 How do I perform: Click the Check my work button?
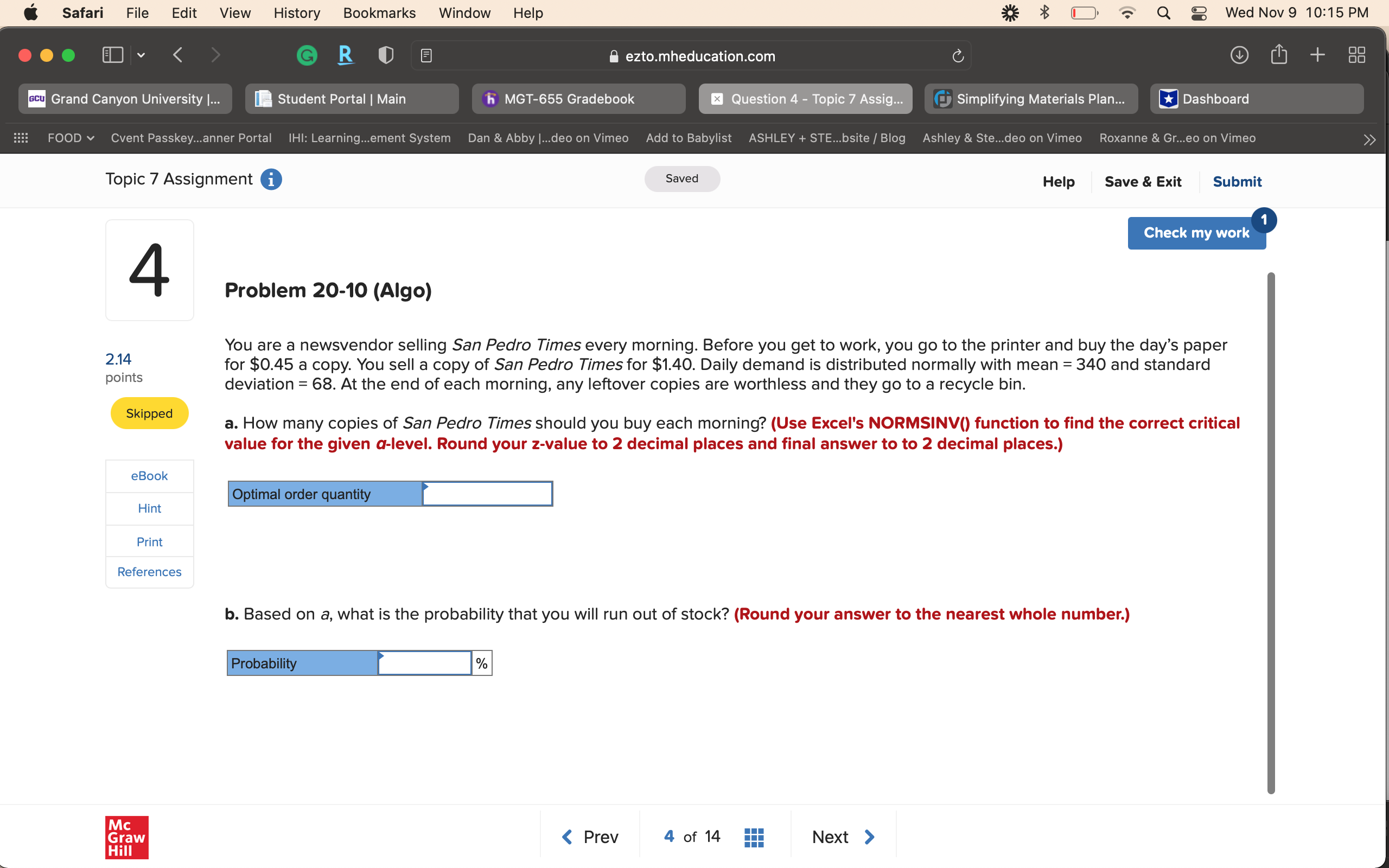tap(1196, 232)
